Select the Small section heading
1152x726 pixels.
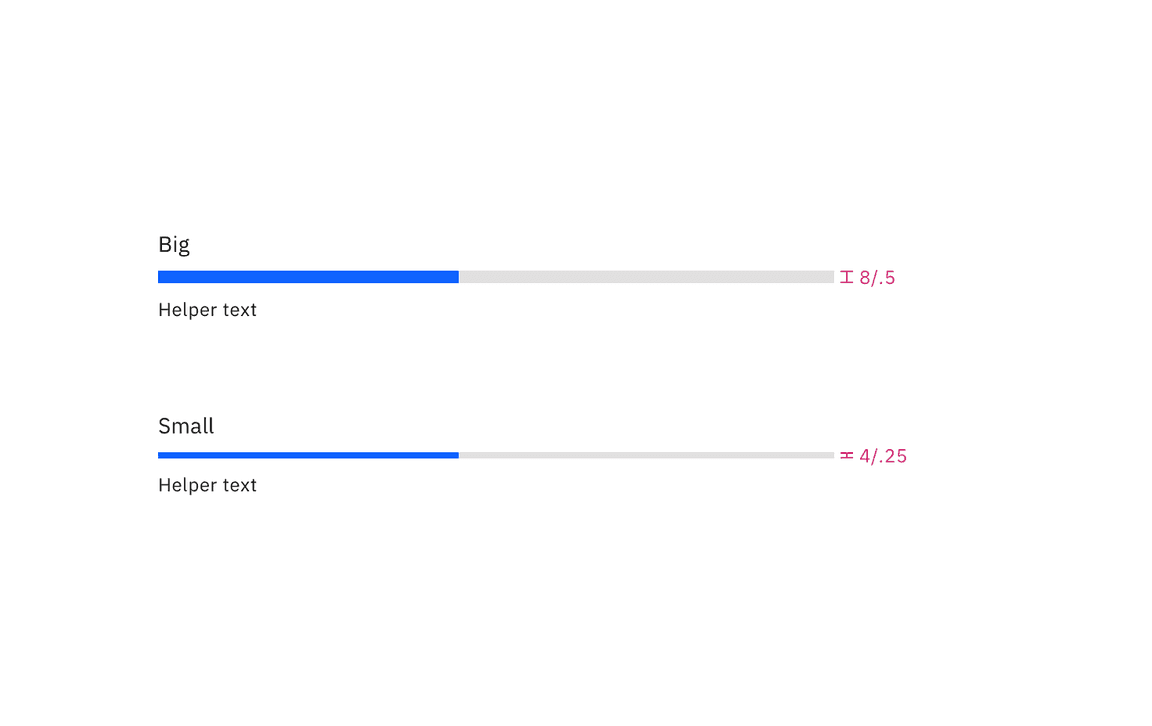186,426
